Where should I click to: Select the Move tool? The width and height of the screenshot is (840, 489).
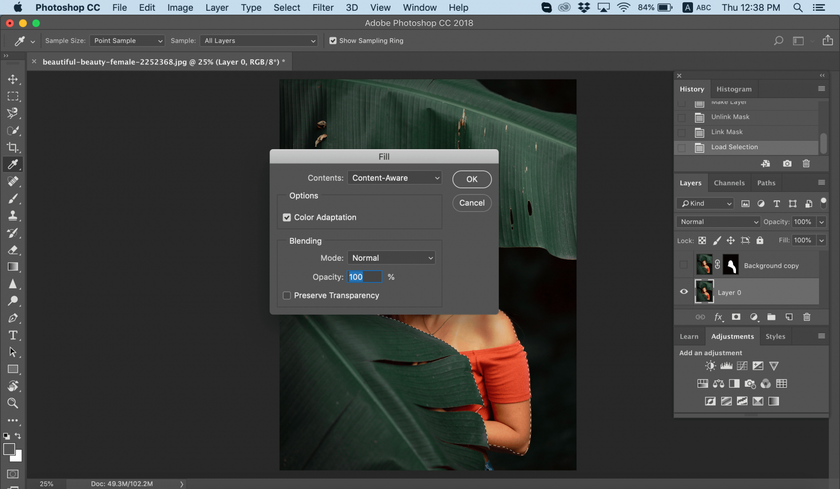click(13, 79)
